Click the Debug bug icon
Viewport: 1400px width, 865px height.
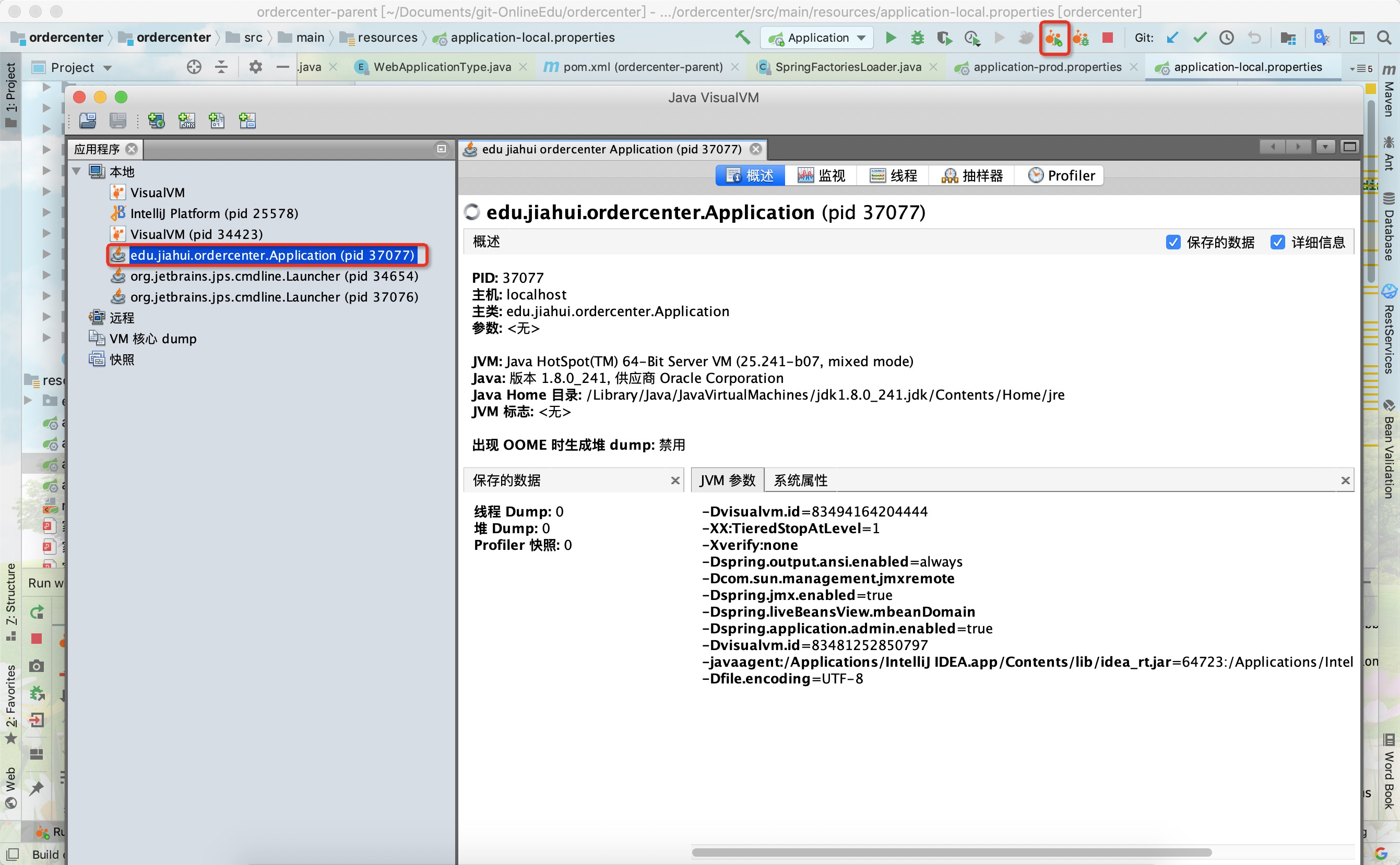click(918, 38)
